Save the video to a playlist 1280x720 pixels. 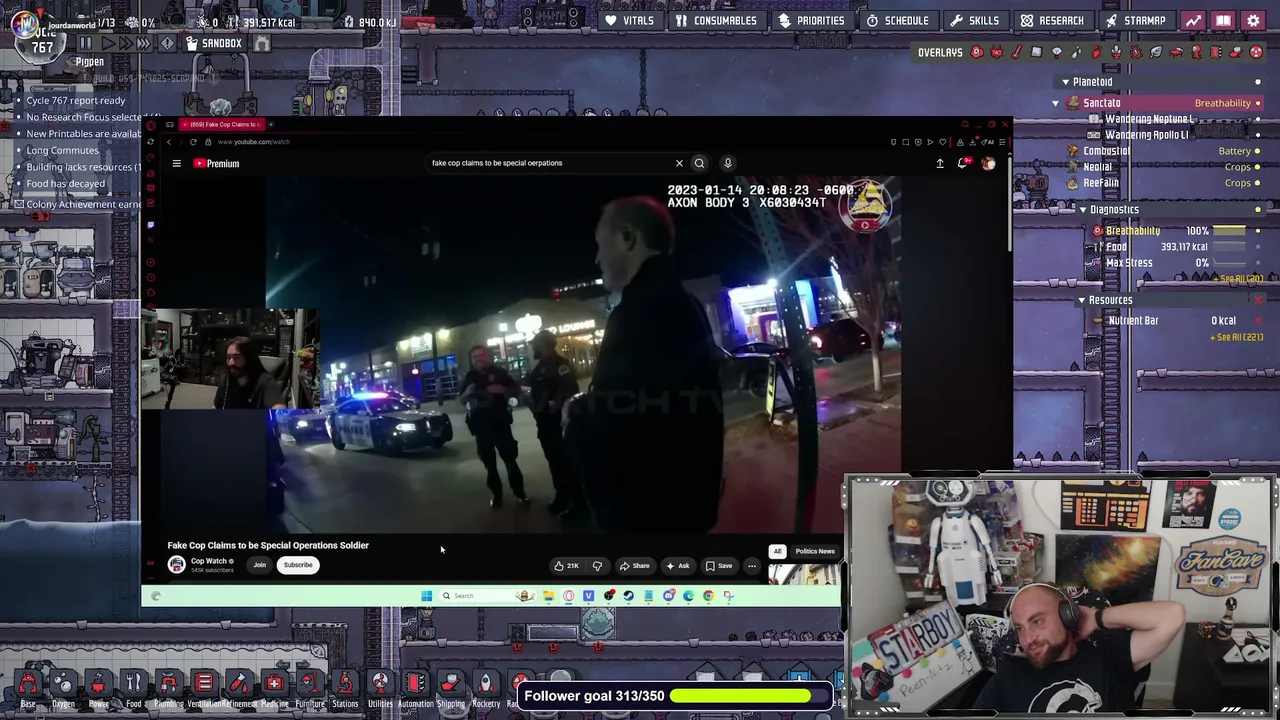(x=719, y=566)
